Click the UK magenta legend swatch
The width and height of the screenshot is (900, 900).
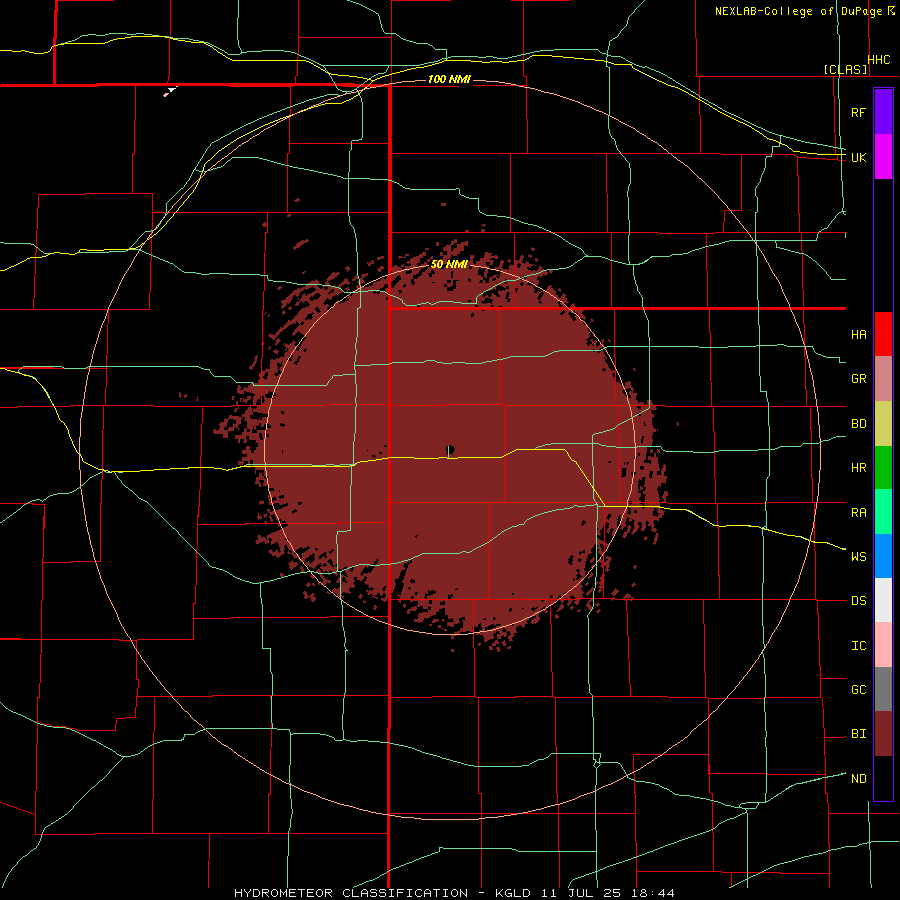(883, 157)
